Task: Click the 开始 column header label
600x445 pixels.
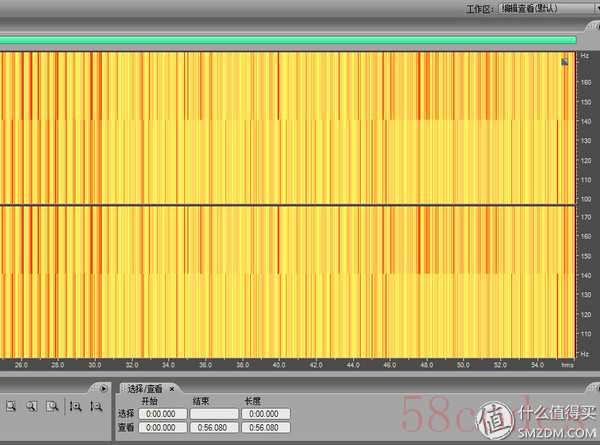Action: tap(149, 401)
